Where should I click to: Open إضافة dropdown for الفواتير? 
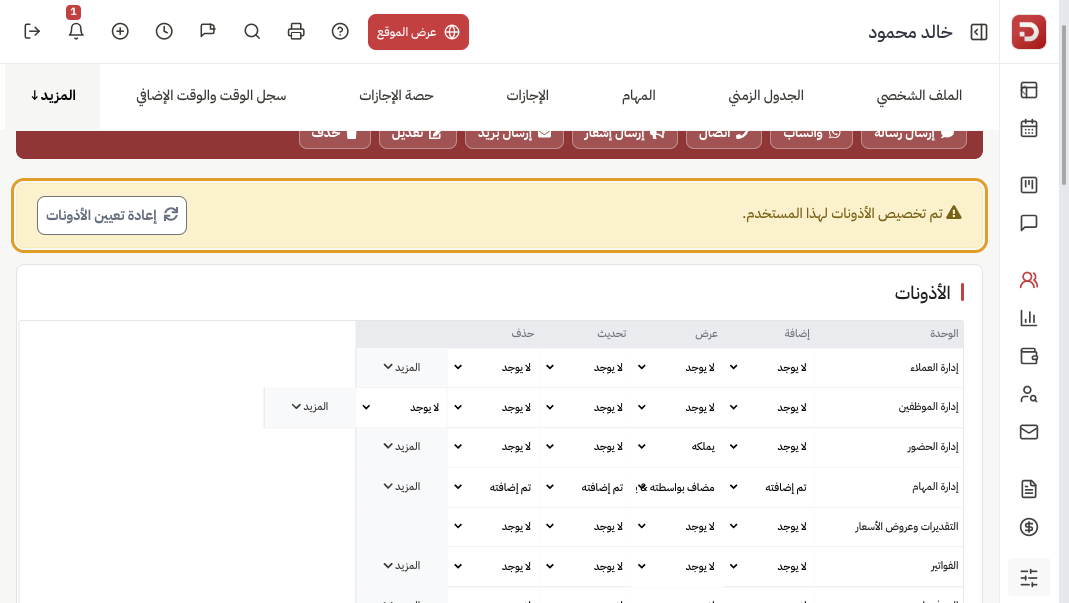[x=769, y=566]
